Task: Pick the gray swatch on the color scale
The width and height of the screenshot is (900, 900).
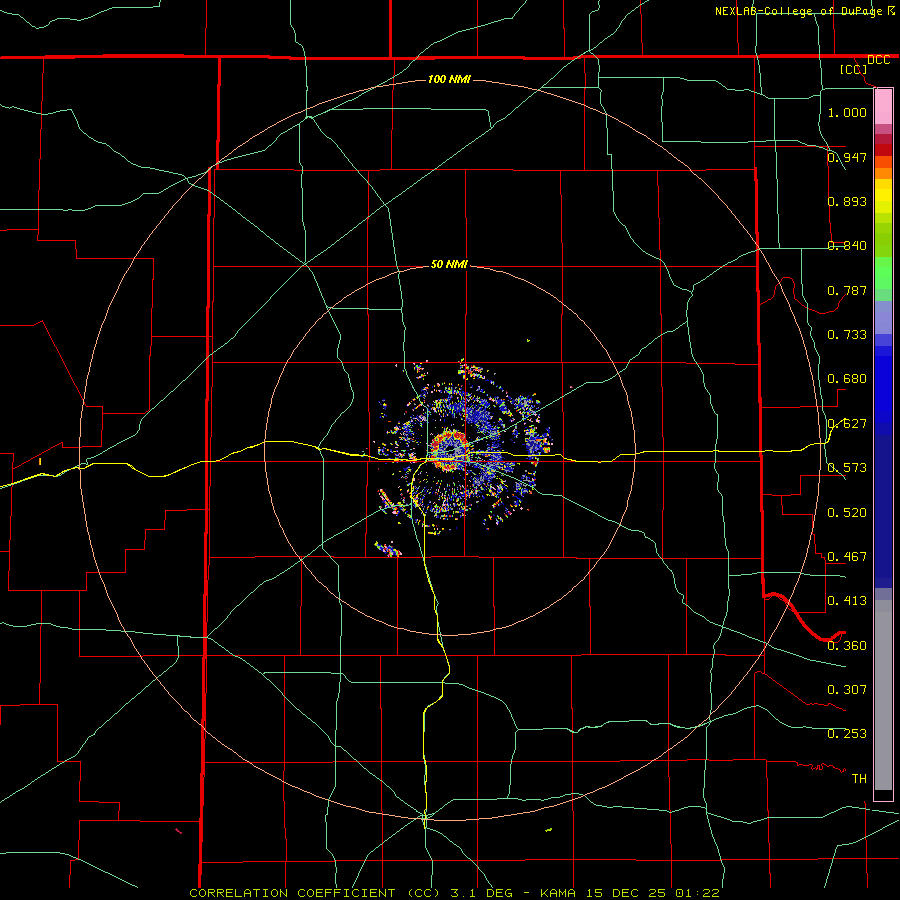Action: (883, 695)
